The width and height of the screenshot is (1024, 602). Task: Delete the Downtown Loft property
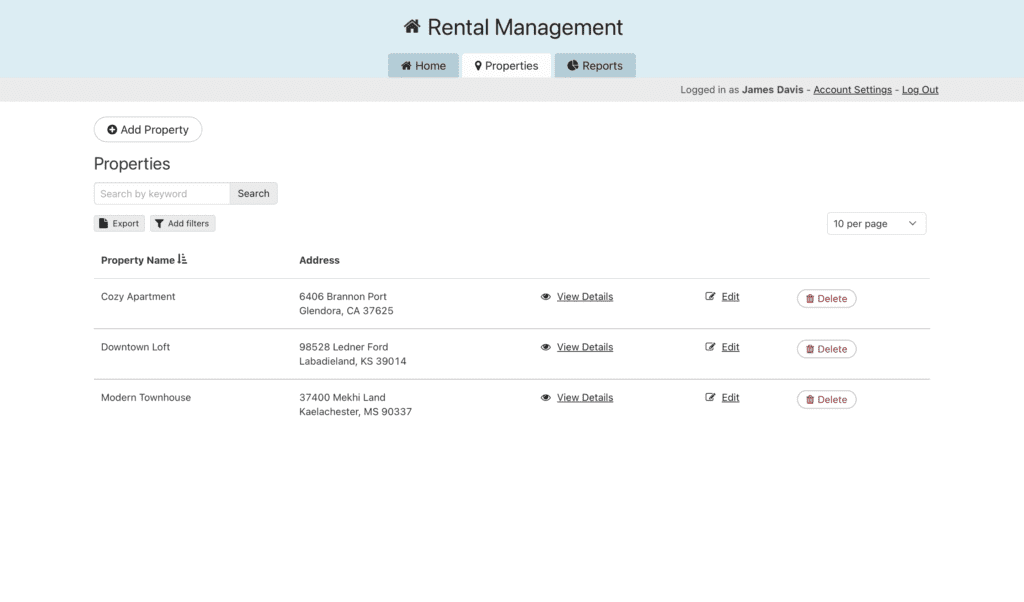point(826,349)
